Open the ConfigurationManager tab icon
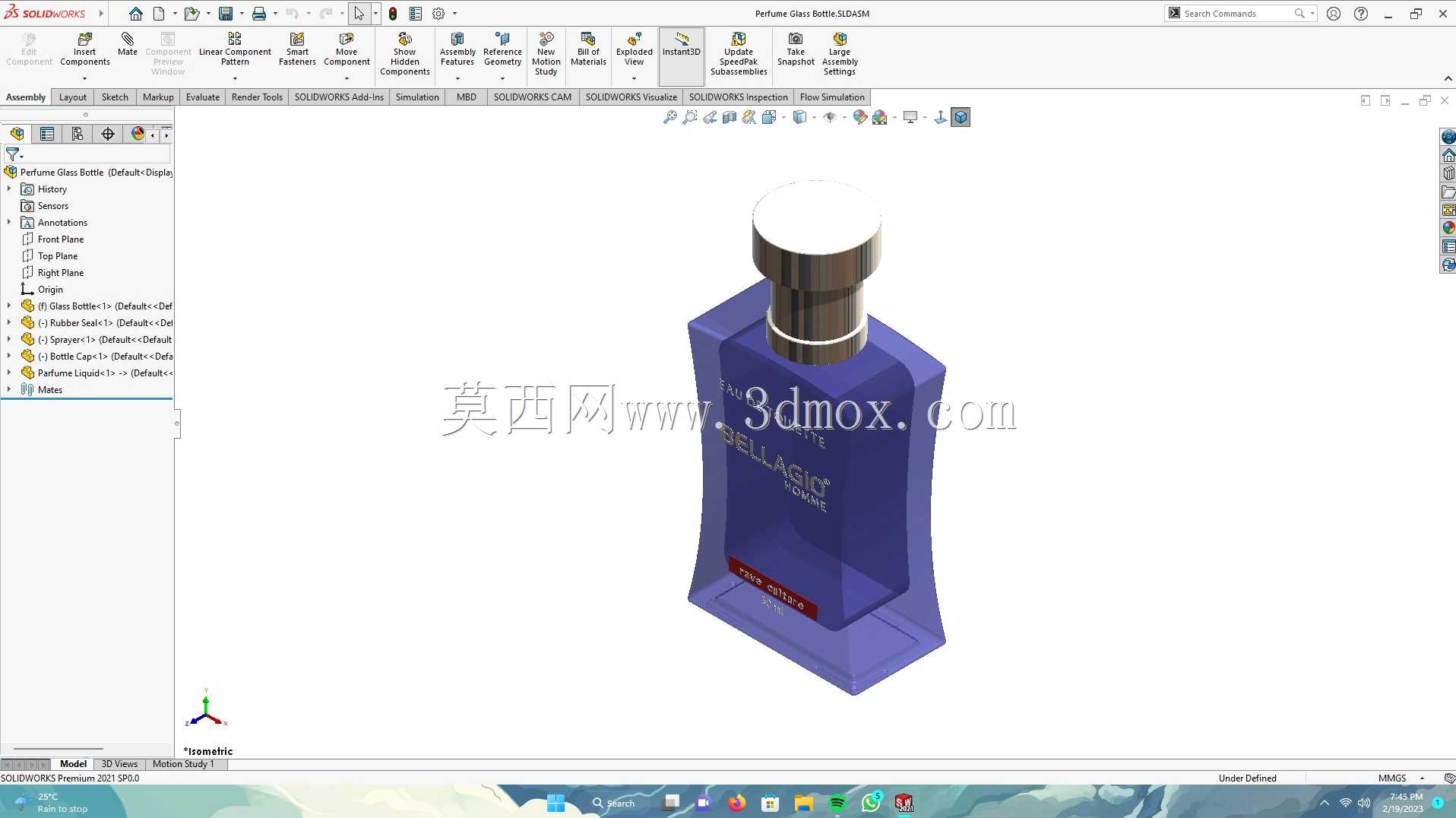The height and width of the screenshot is (818, 1456). (x=78, y=134)
